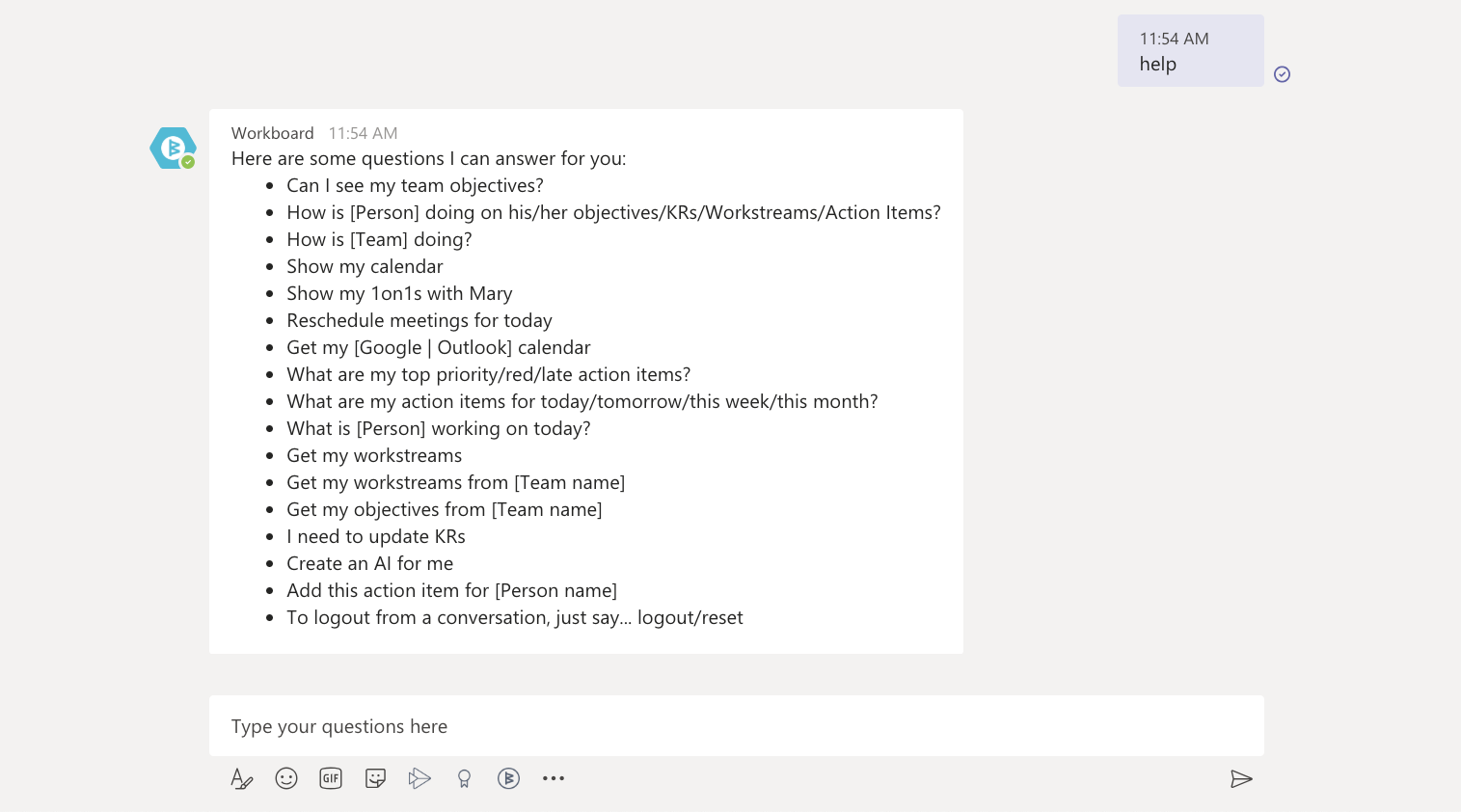Open the Workboard messaging extension icon
Viewport: 1461px width, 812px height.
pos(508,778)
